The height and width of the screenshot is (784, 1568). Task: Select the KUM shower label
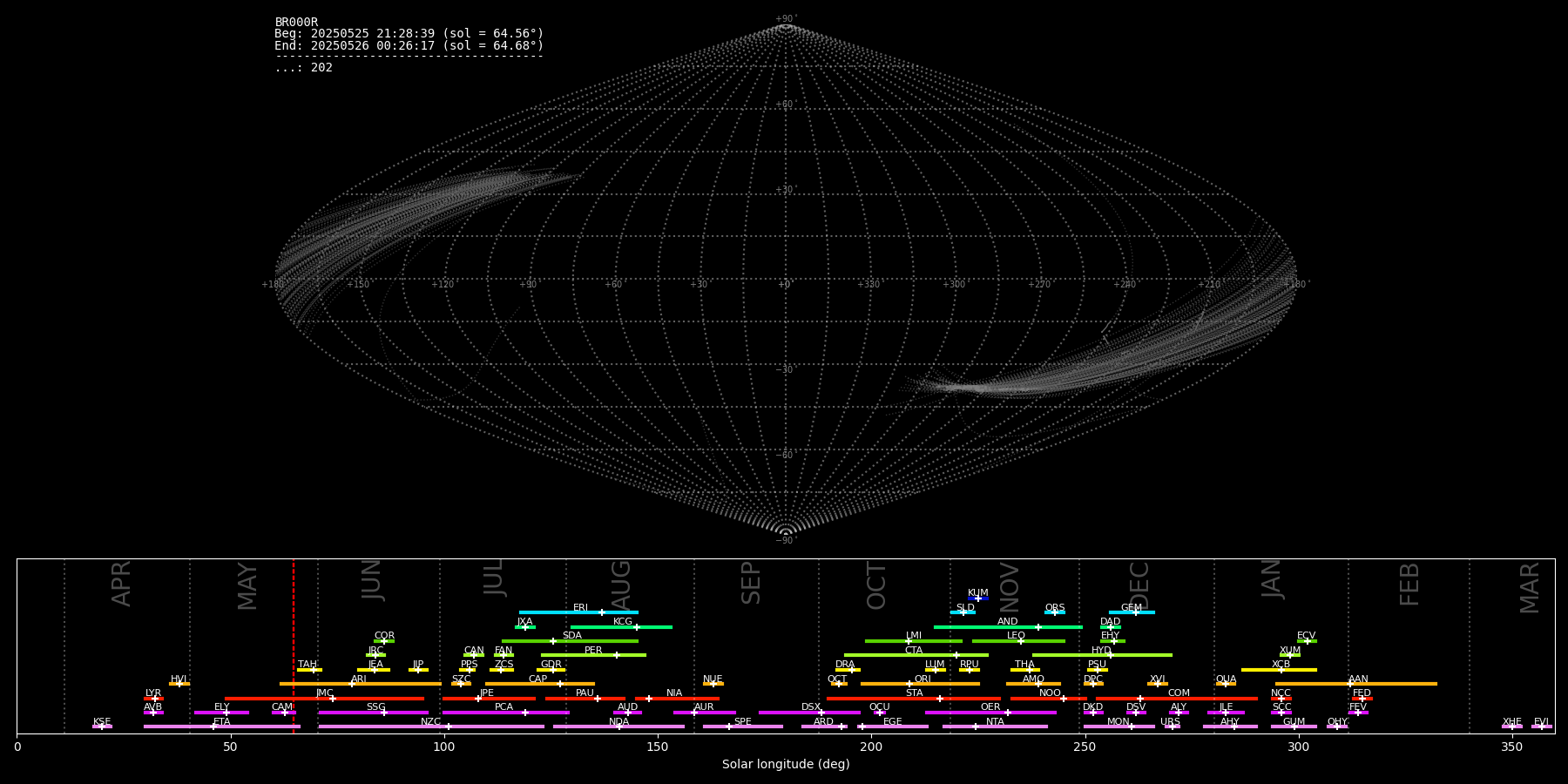point(977,593)
